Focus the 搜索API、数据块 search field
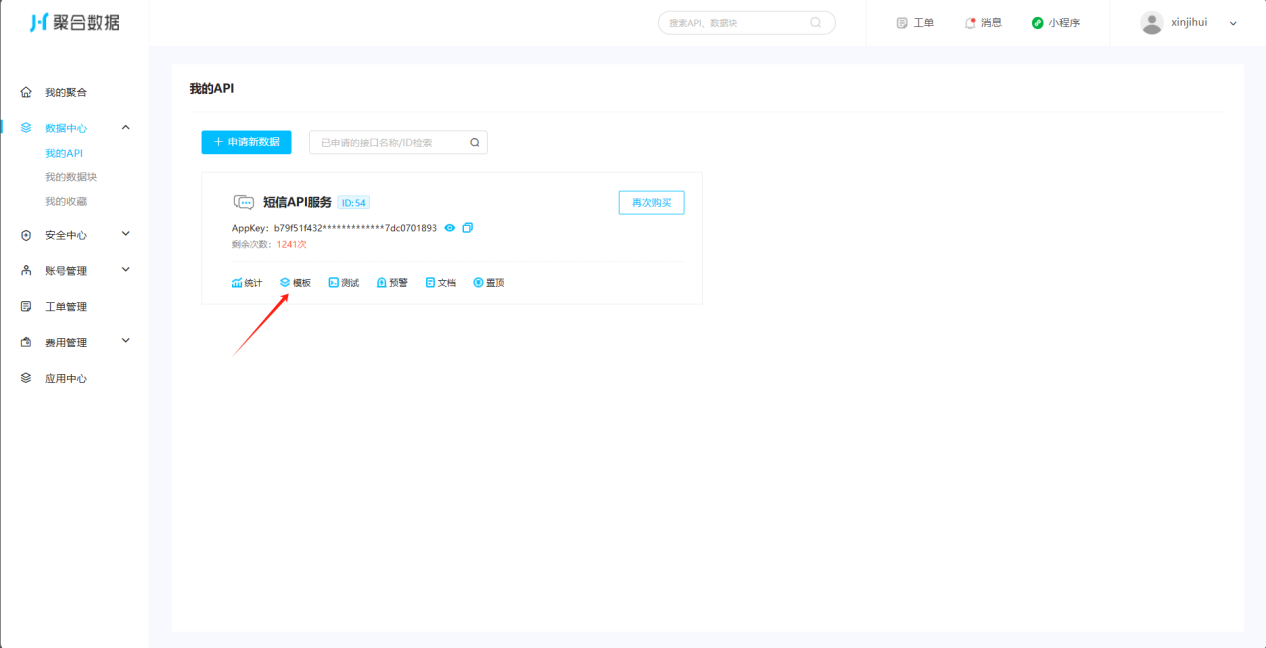The image size is (1266, 648). click(747, 23)
